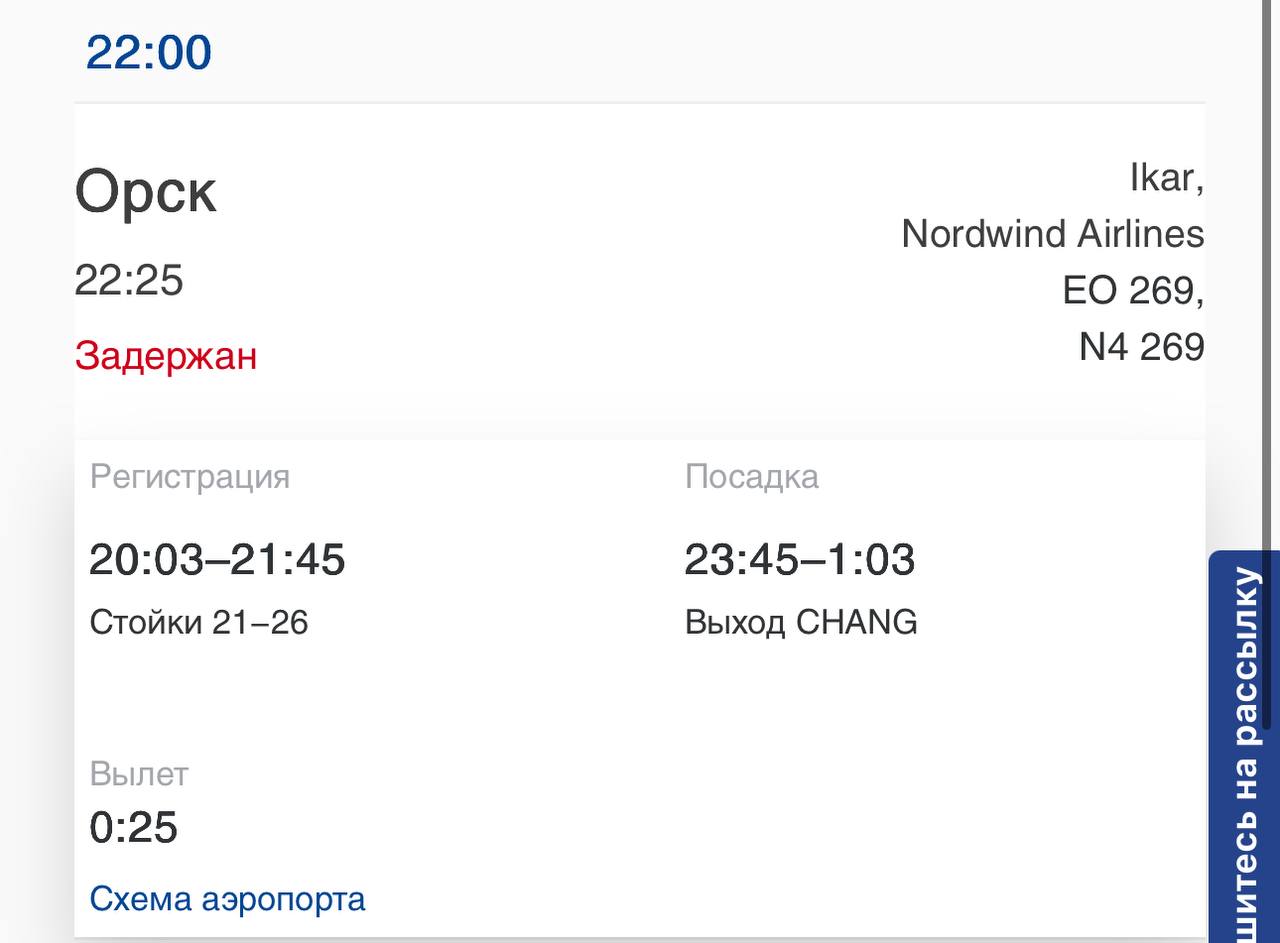Viewport: 1280px width, 943px height.
Task: Open the vertical рассылку subscription tab
Action: click(1244, 747)
